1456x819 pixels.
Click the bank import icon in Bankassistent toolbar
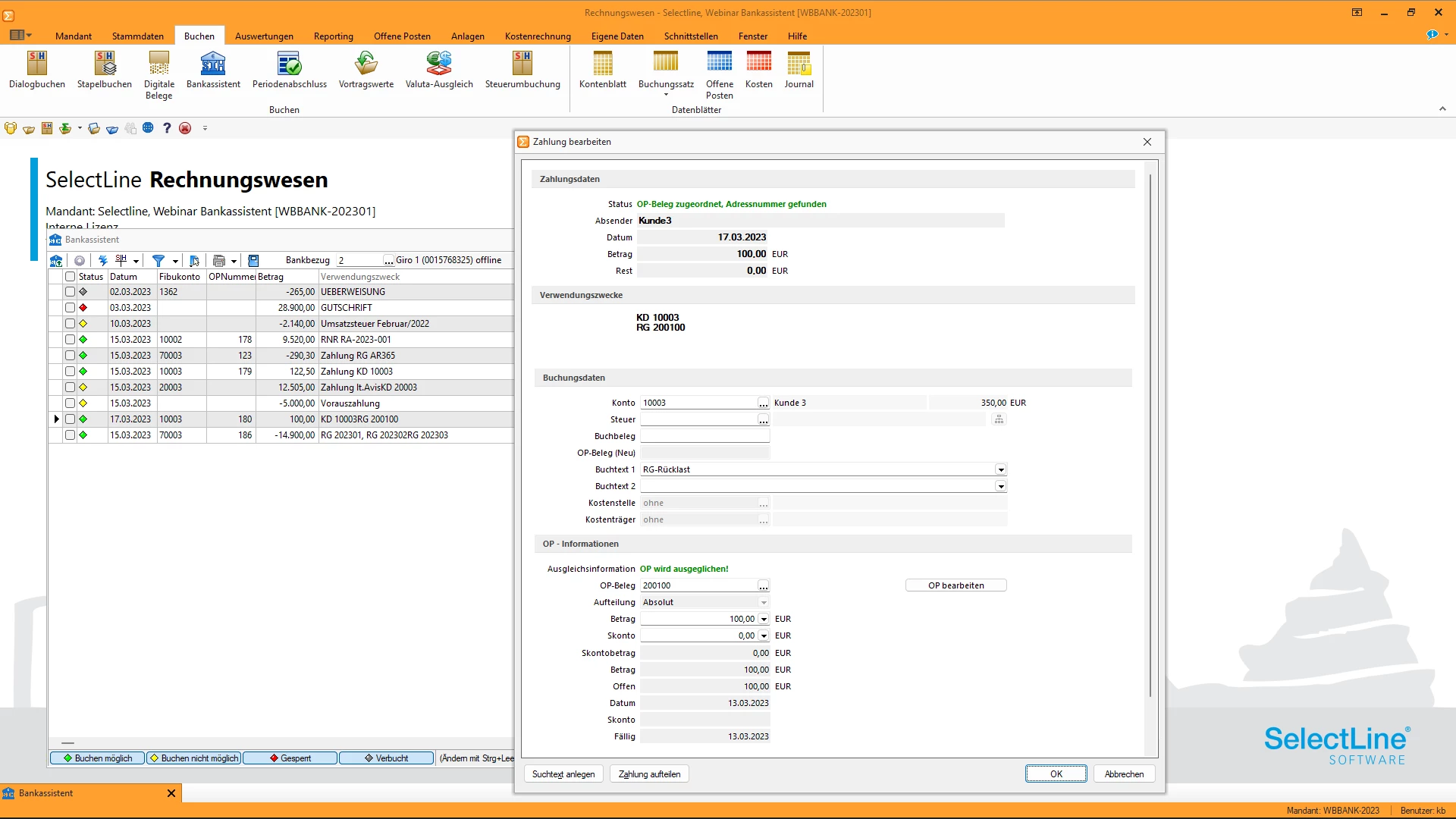(56, 260)
